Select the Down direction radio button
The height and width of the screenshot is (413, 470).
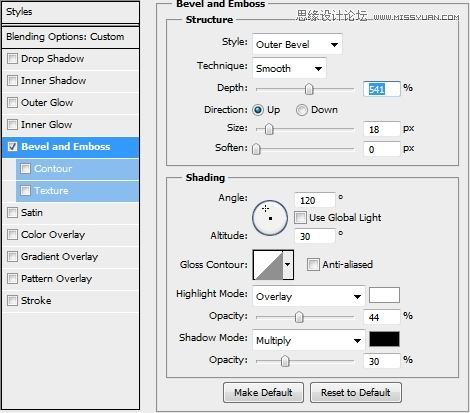tap(302, 110)
